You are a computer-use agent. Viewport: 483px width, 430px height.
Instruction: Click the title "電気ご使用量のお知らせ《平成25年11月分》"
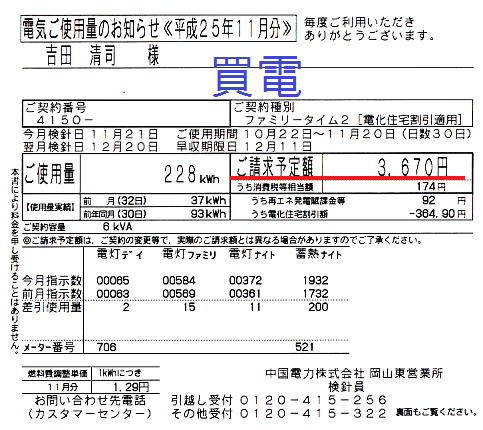(x=158, y=28)
